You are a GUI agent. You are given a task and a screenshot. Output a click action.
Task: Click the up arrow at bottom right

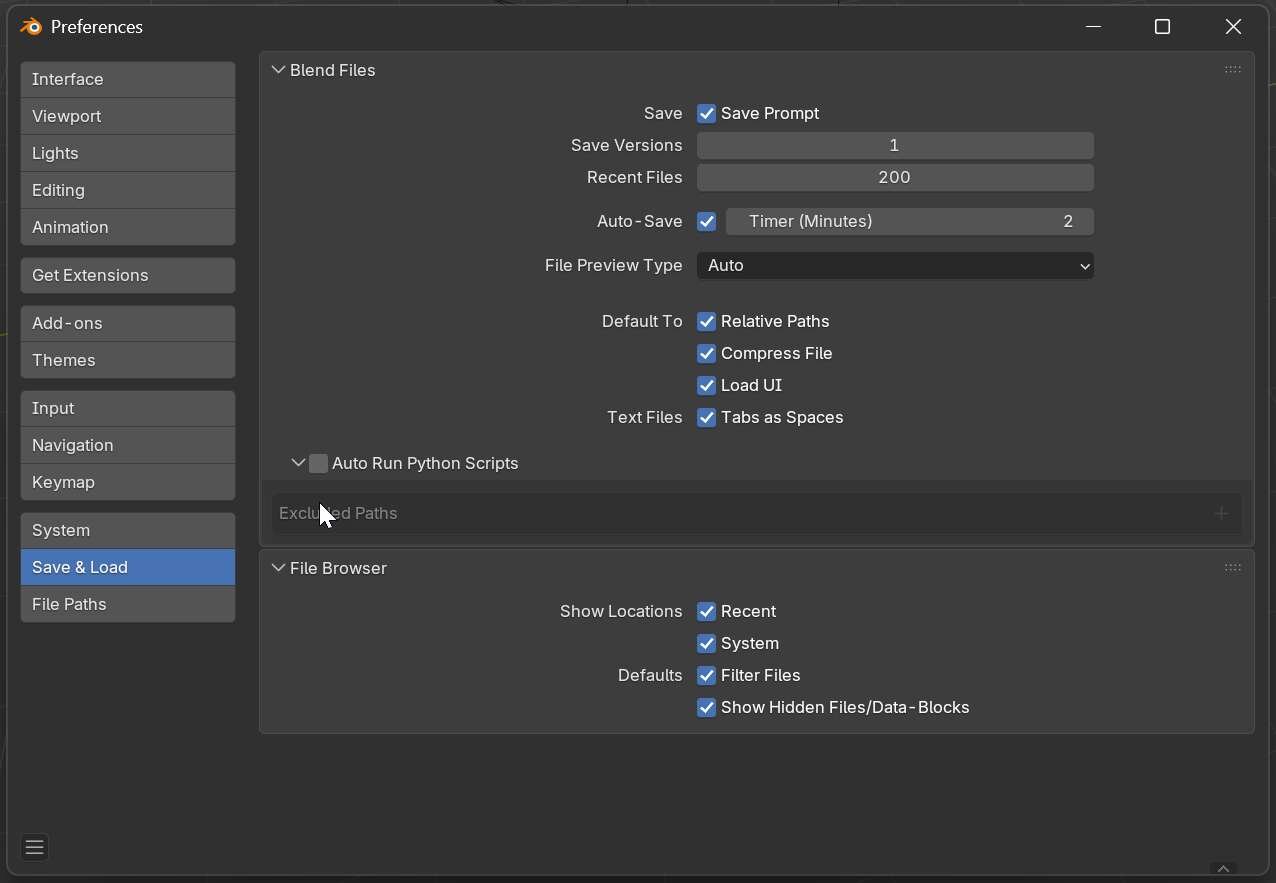(1223, 868)
